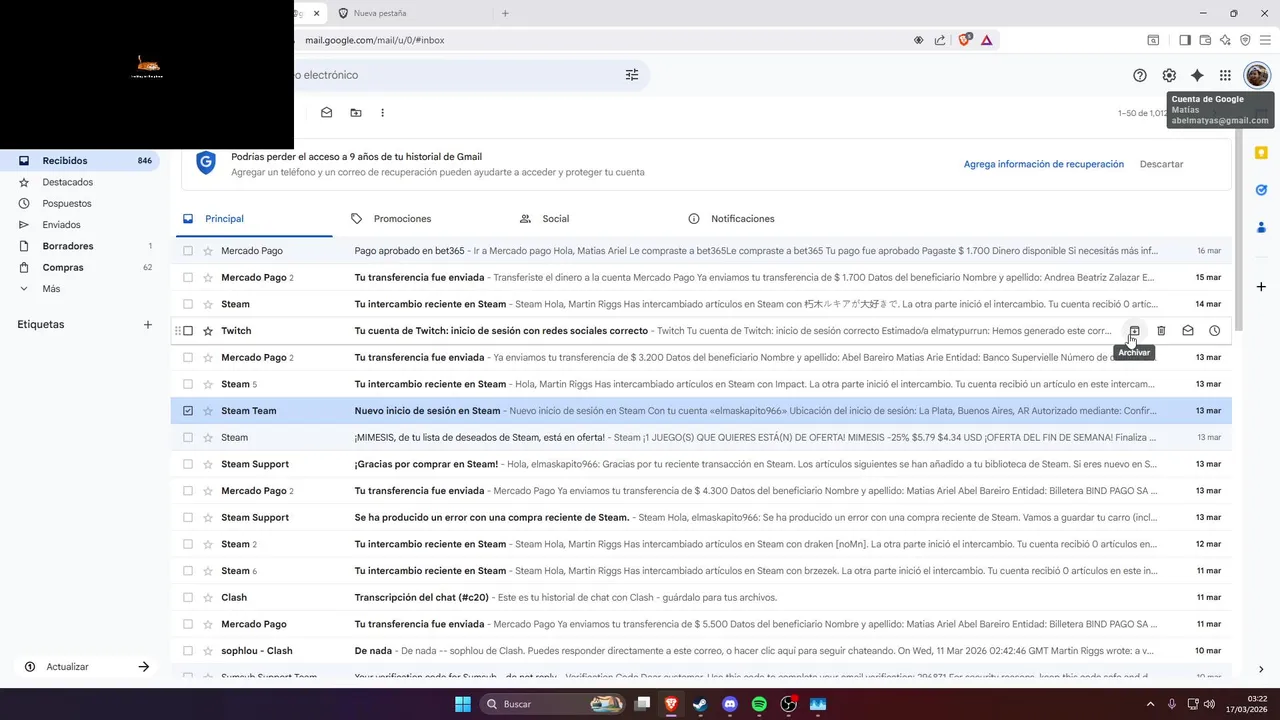The height and width of the screenshot is (720, 1280).
Task: Open Gemini sparkle assistant in Gmail
Action: click(x=1197, y=75)
